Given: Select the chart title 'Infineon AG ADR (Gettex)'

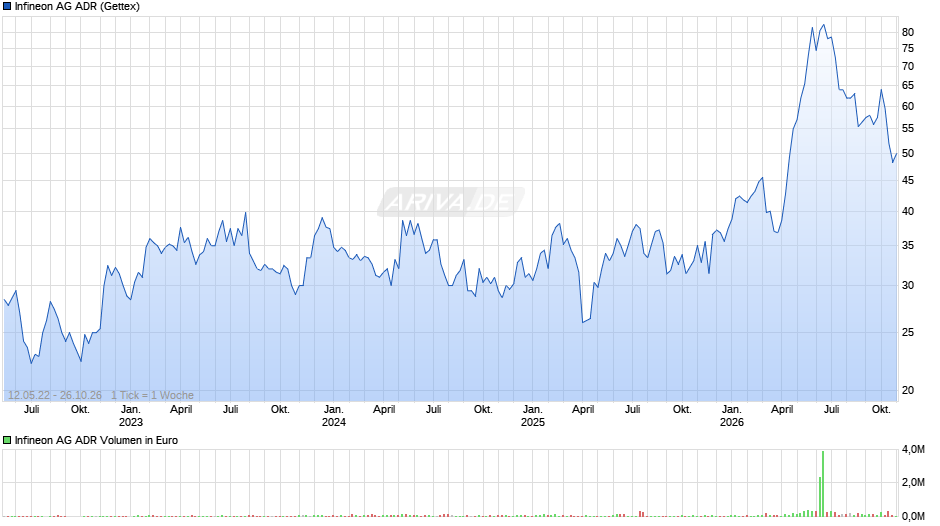Looking at the screenshot, I should [x=77, y=7].
